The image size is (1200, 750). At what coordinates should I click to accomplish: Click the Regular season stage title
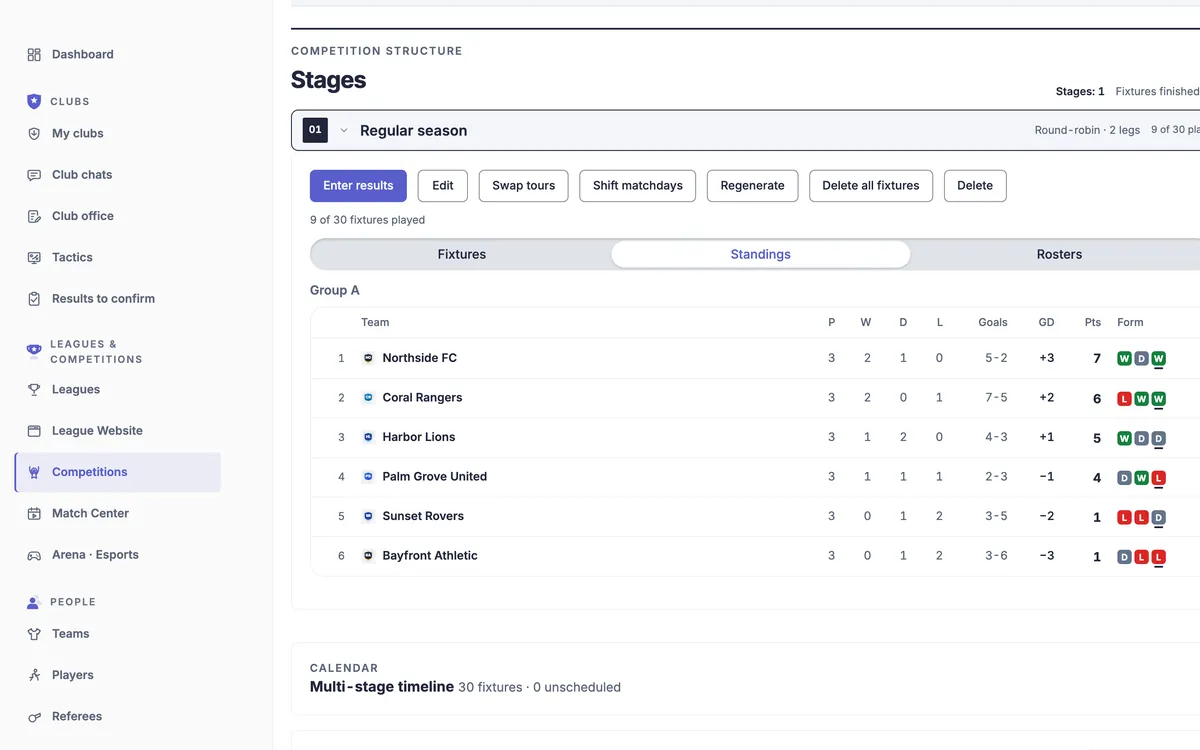coord(414,131)
